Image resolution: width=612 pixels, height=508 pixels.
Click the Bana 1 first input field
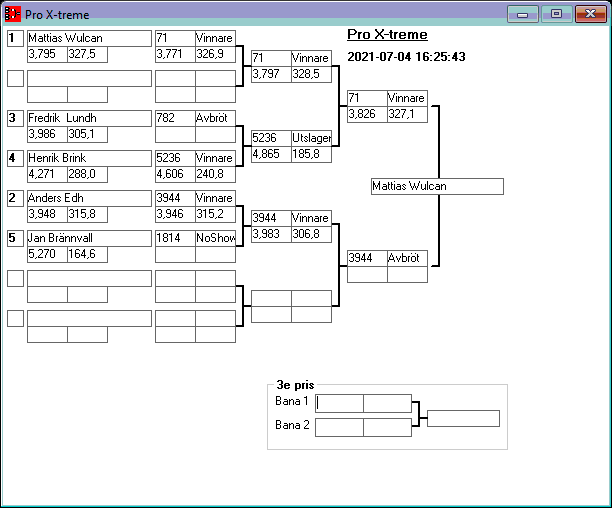(x=340, y=403)
